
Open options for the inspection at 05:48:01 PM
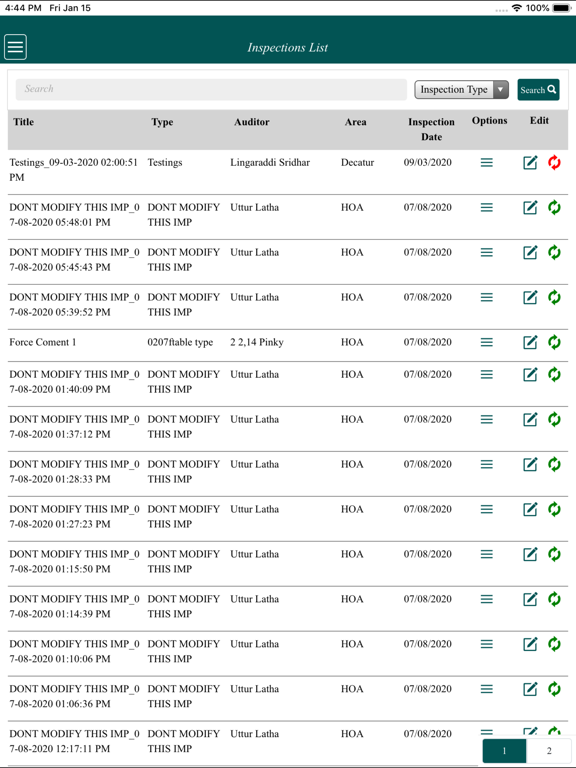tap(486, 207)
